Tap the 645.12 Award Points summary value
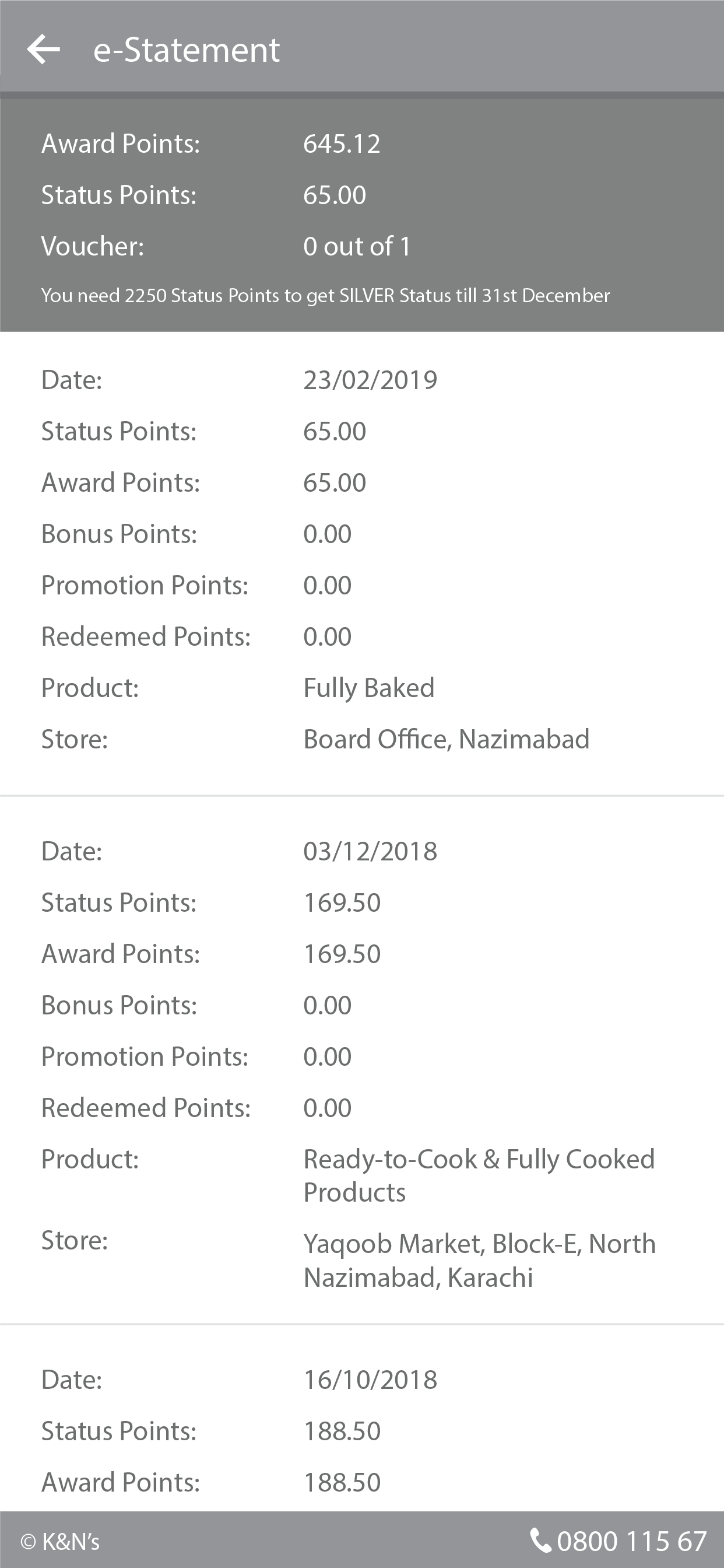 tap(342, 144)
